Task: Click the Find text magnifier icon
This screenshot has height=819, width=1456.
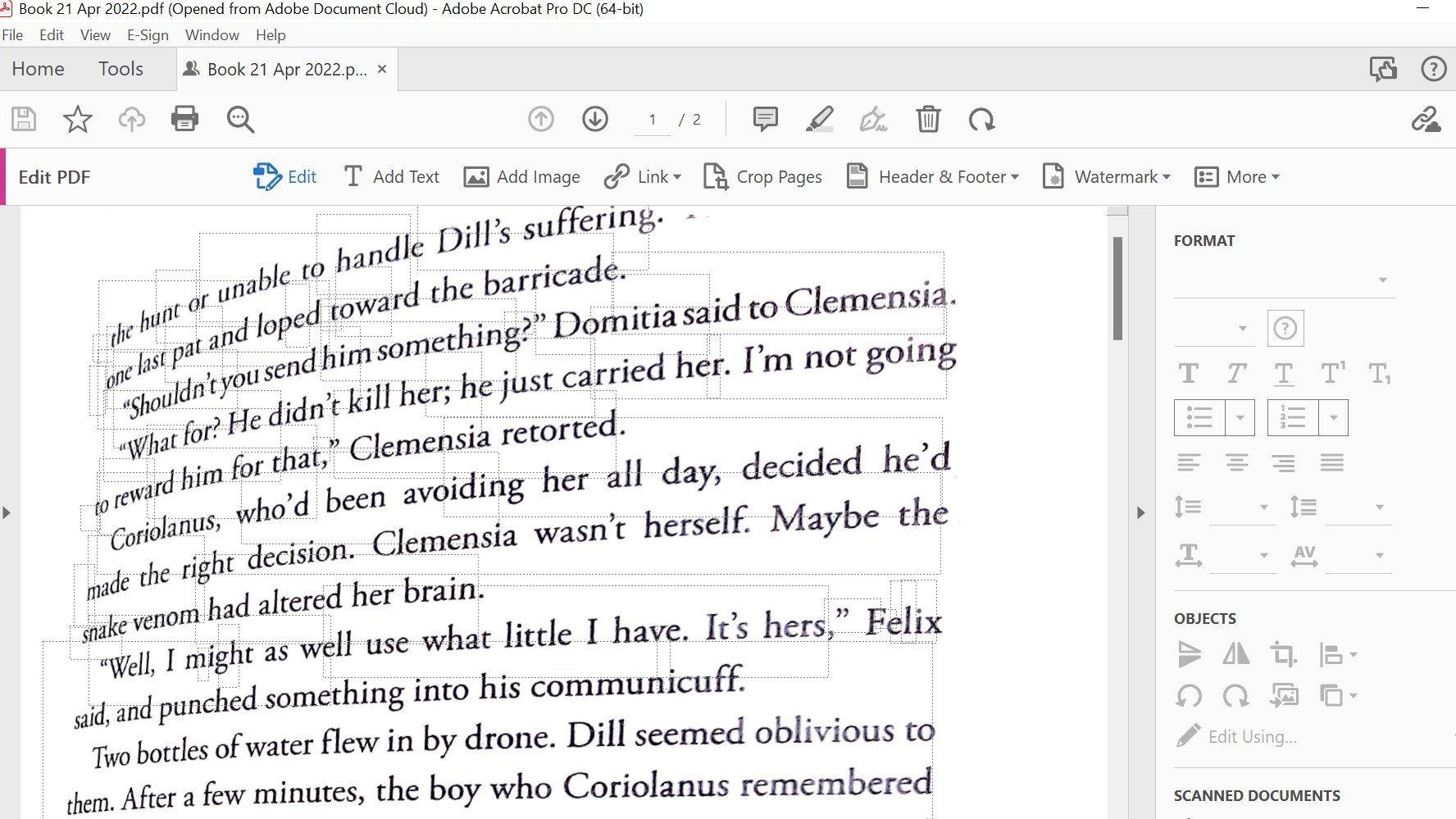Action: coord(240,120)
